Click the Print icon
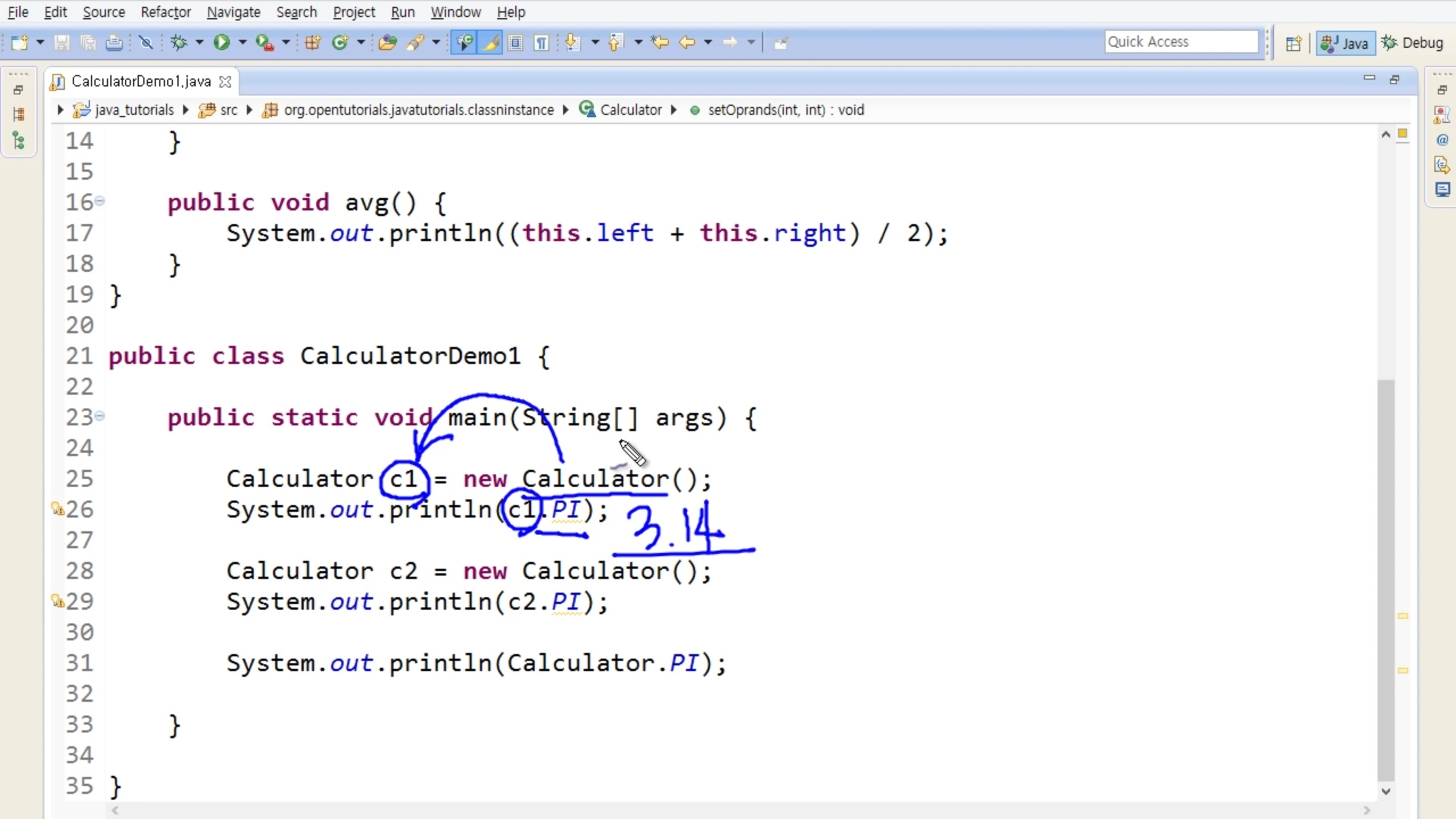 click(114, 43)
